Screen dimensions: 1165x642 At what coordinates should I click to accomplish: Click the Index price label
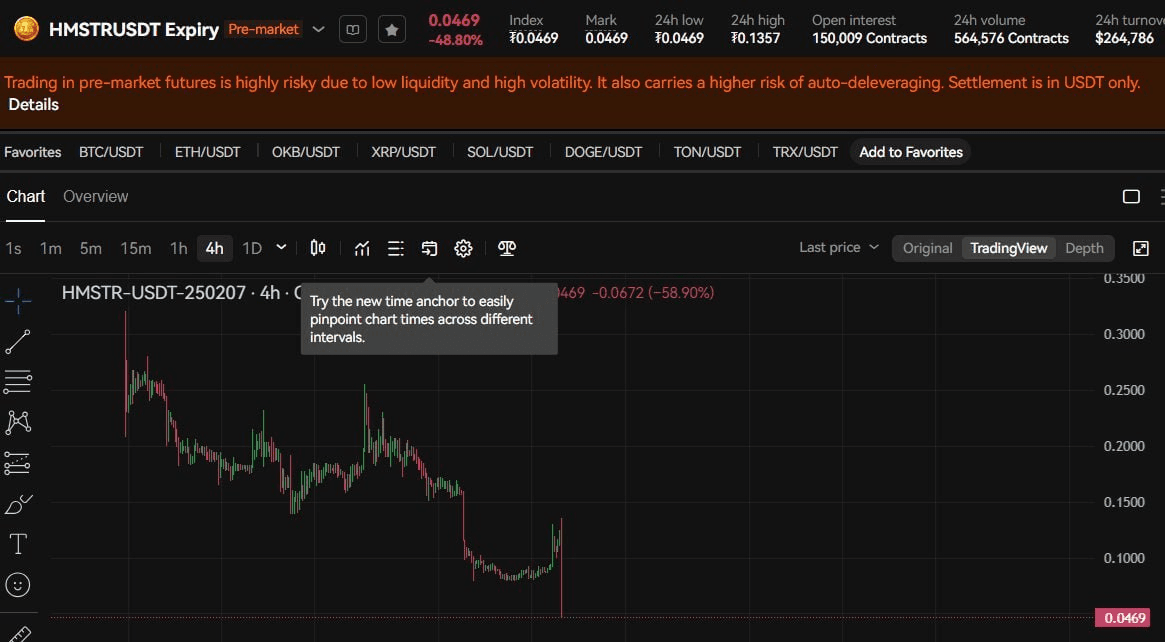(x=526, y=20)
